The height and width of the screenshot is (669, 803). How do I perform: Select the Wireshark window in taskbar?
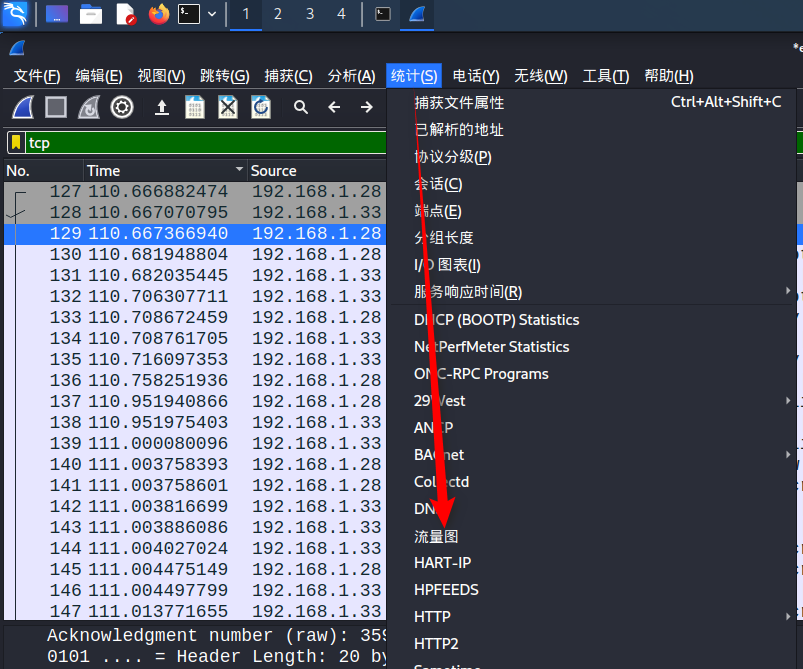coord(417,14)
